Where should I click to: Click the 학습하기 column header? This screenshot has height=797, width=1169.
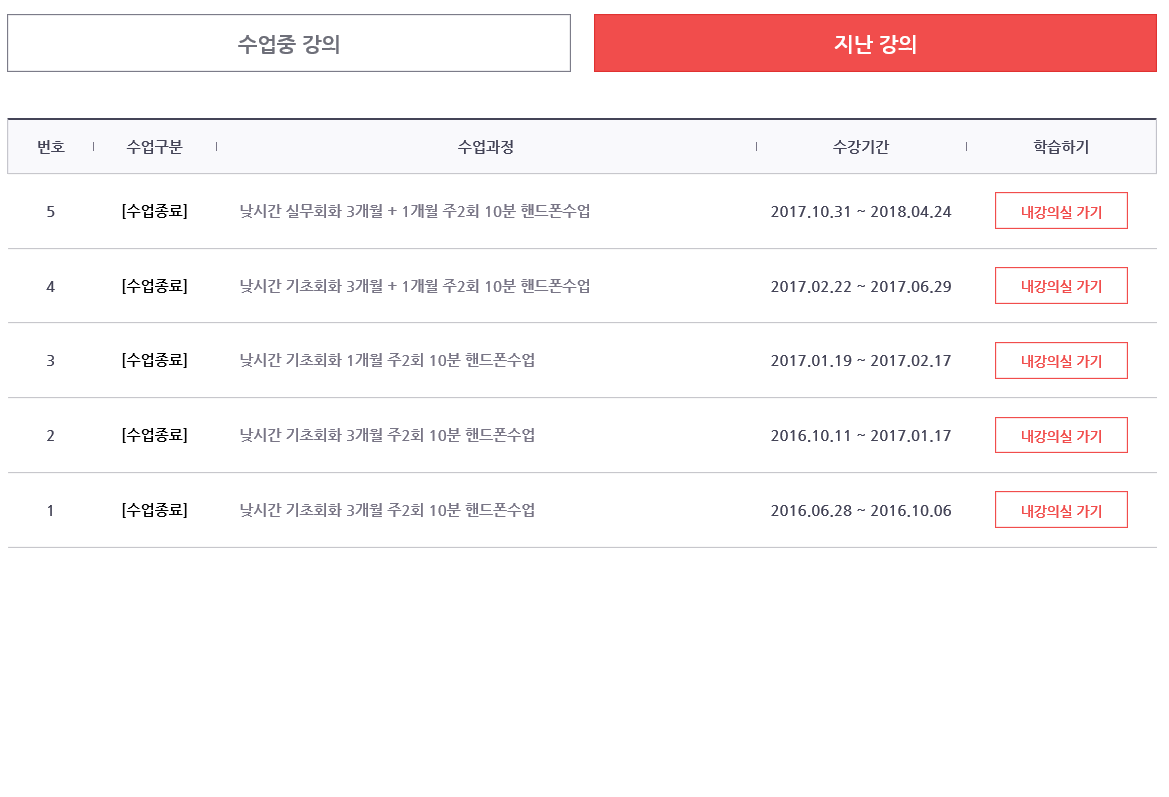[1061, 147]
